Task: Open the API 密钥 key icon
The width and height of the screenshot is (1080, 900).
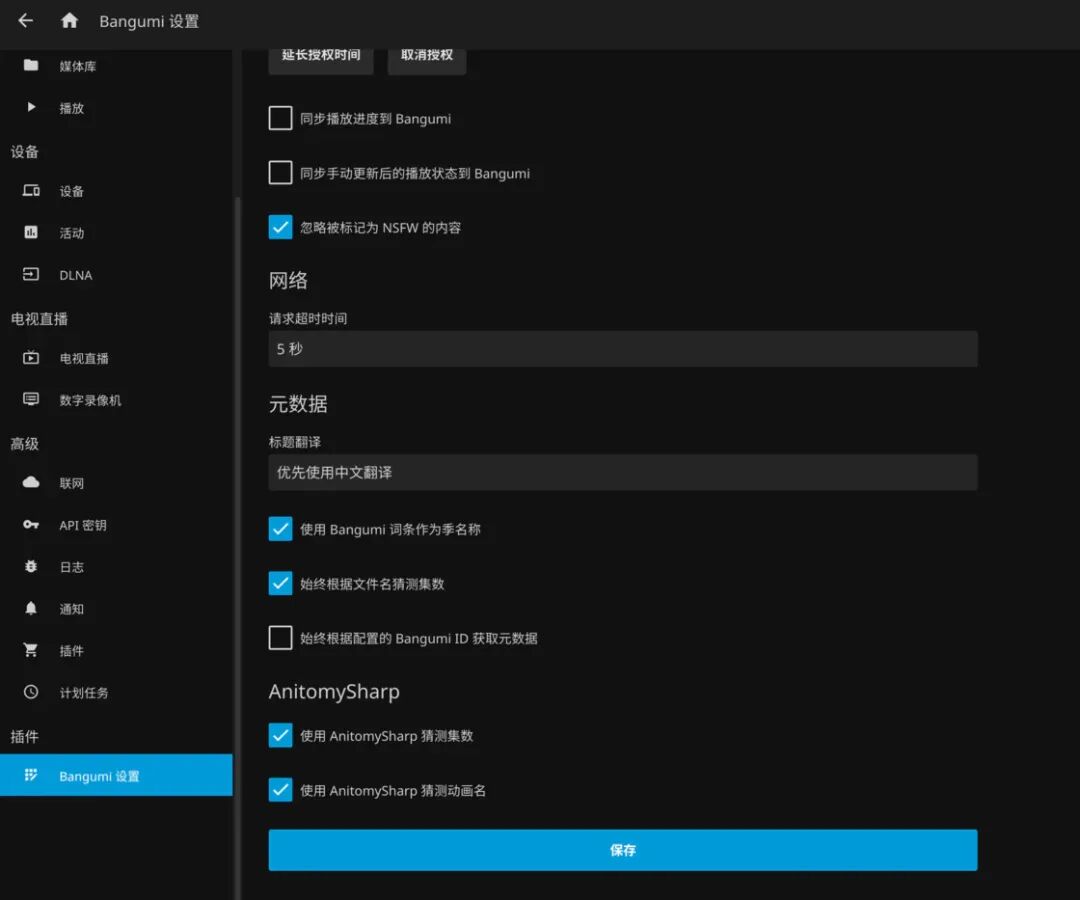Action: click(x=31, y=524)
